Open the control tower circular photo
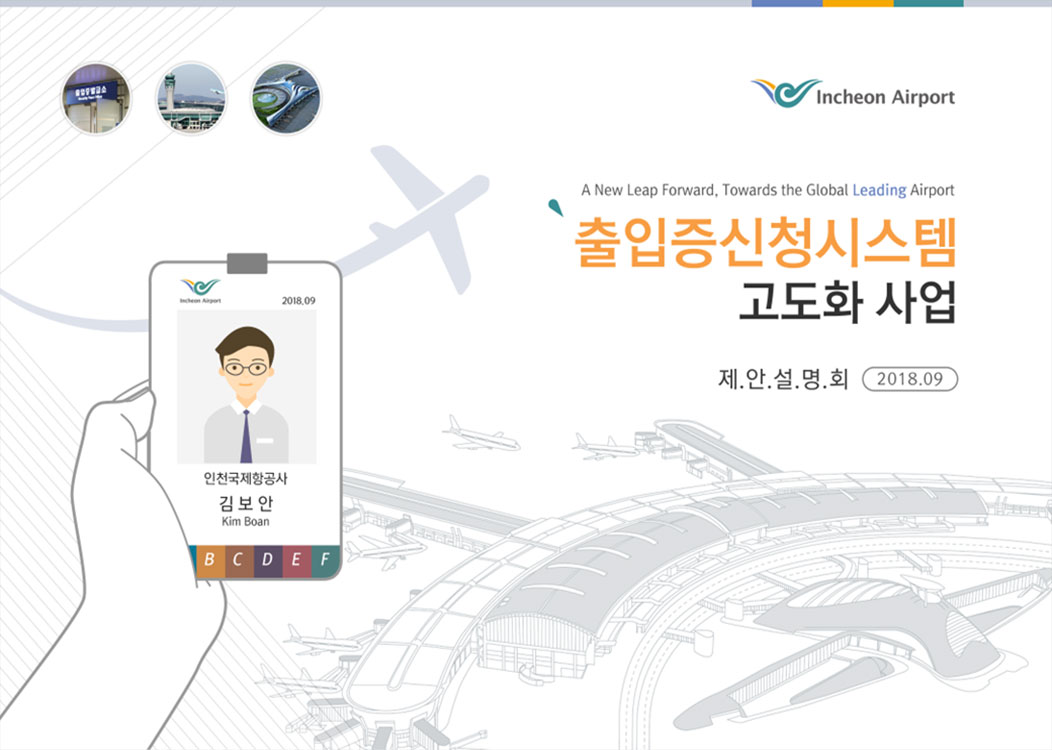 pos(191,99)
